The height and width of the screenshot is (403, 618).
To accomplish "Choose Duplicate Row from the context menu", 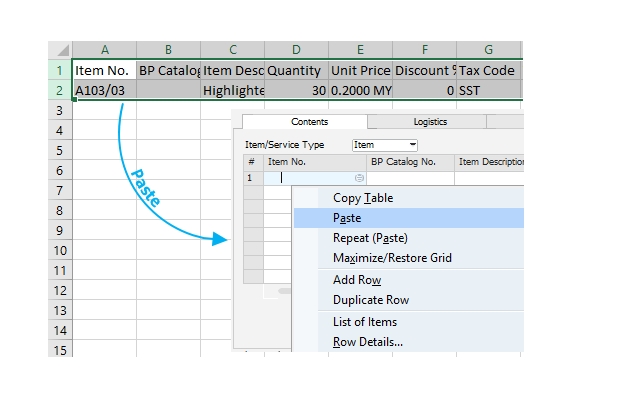I will [x=409, y=300].
